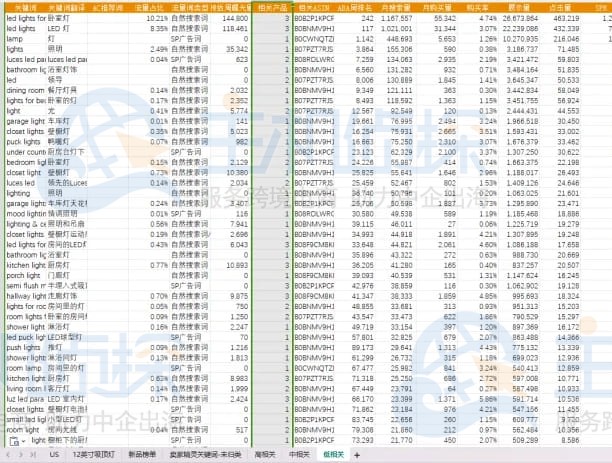
Task: Switch to the 高相关 sheet tab
Action: 265,454
